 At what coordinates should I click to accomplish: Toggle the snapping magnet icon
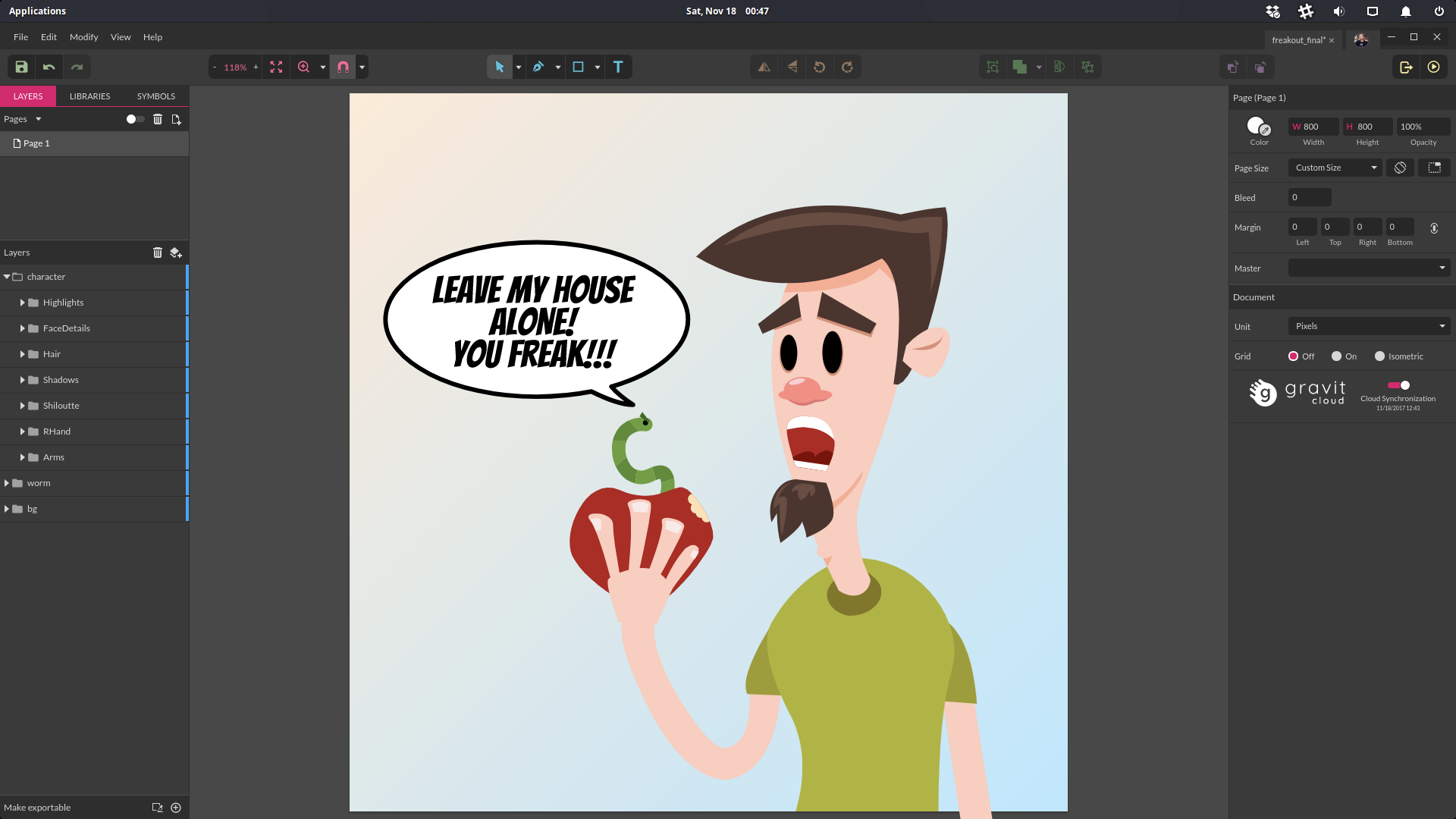[x=343, y=67]
